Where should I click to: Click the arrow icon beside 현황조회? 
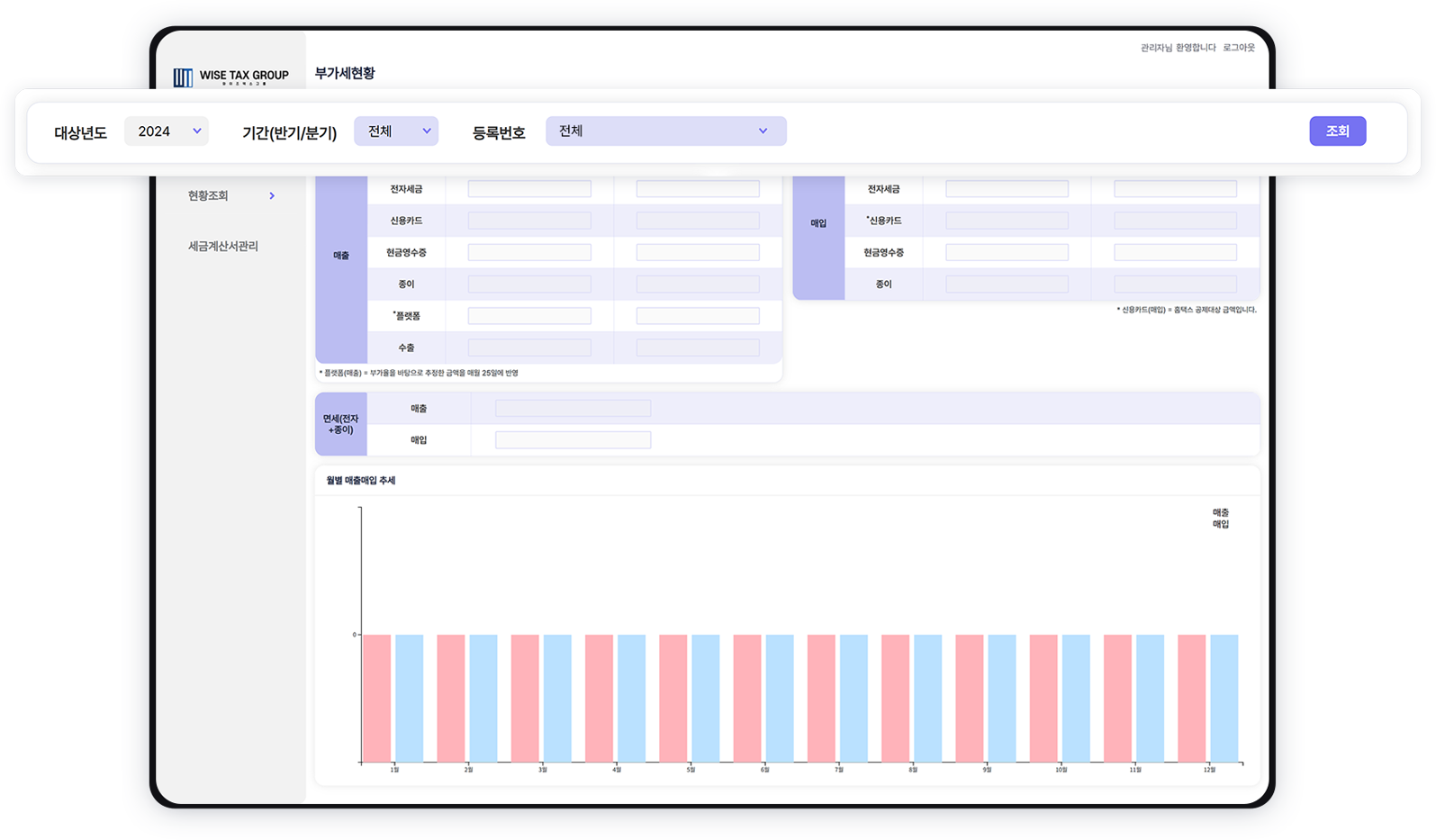pyautogui.click(x=272, y=196)
